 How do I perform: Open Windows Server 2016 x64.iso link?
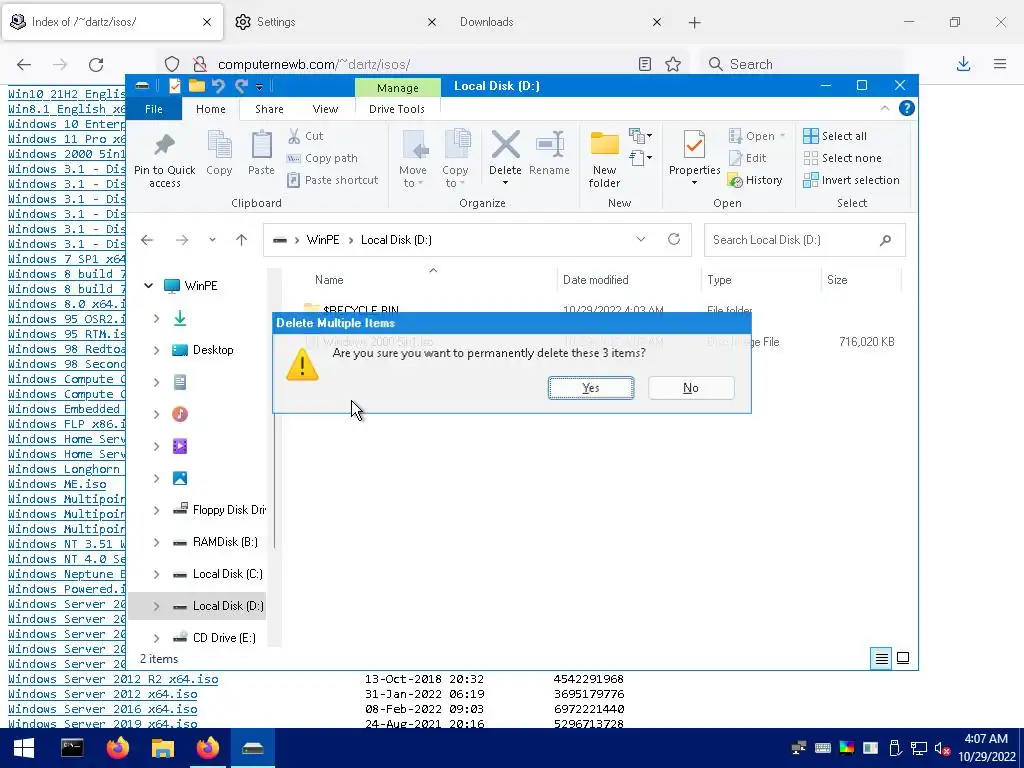(103, 709)
